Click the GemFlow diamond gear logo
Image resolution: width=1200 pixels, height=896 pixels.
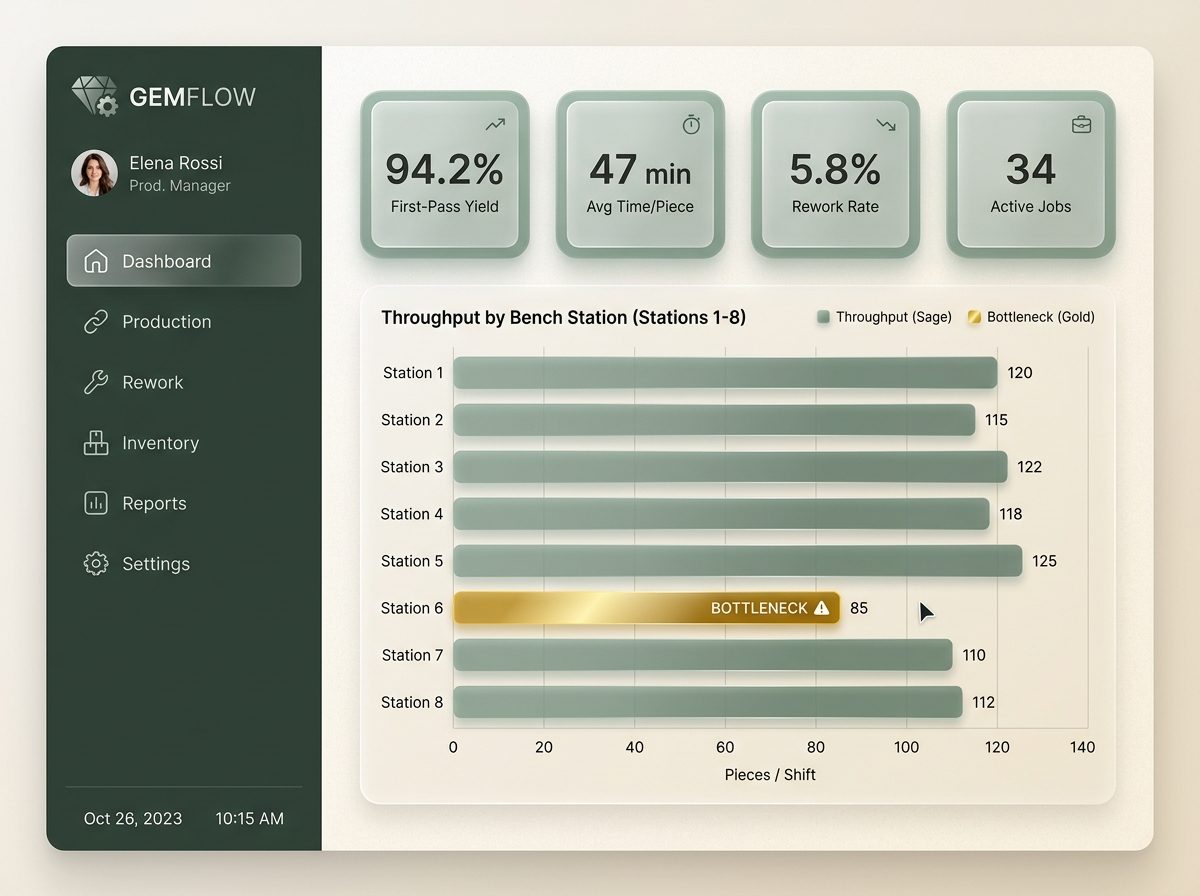(x=95, y=96)
